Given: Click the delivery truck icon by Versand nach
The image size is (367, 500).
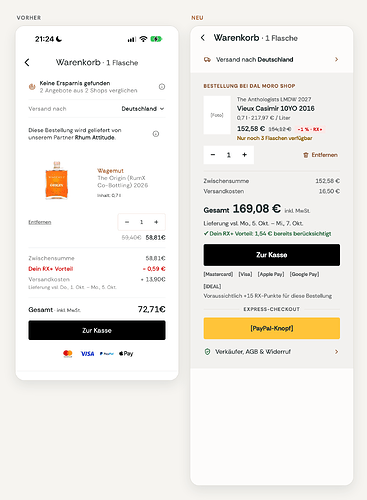Looking at the screenshot, I should pyautogui.click(x=207, y=60).
